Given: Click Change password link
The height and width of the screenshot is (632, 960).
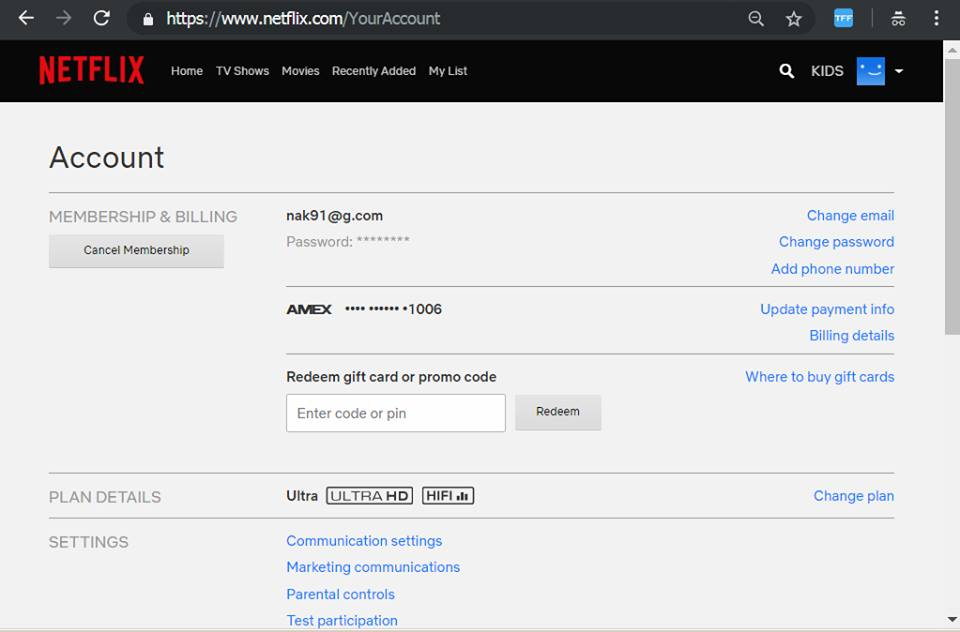Looking at the screenshot, I should coord(836,242).
